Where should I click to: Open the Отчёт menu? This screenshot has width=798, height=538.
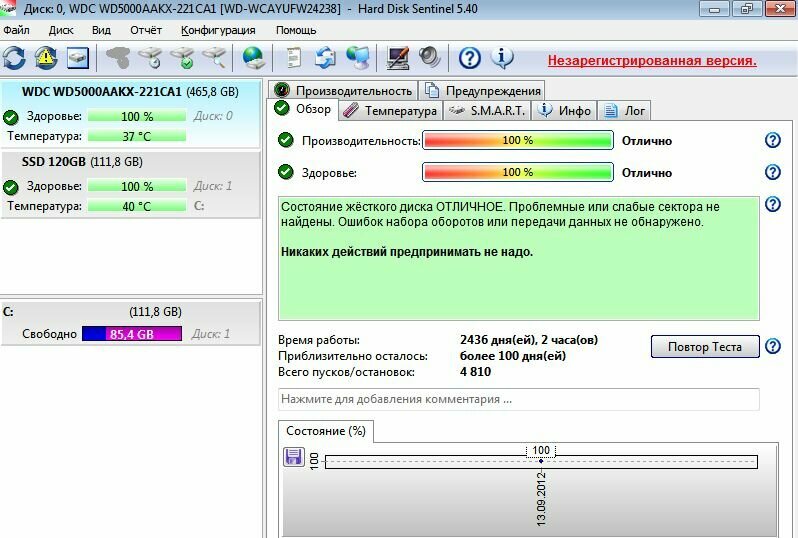coord(146,30)
